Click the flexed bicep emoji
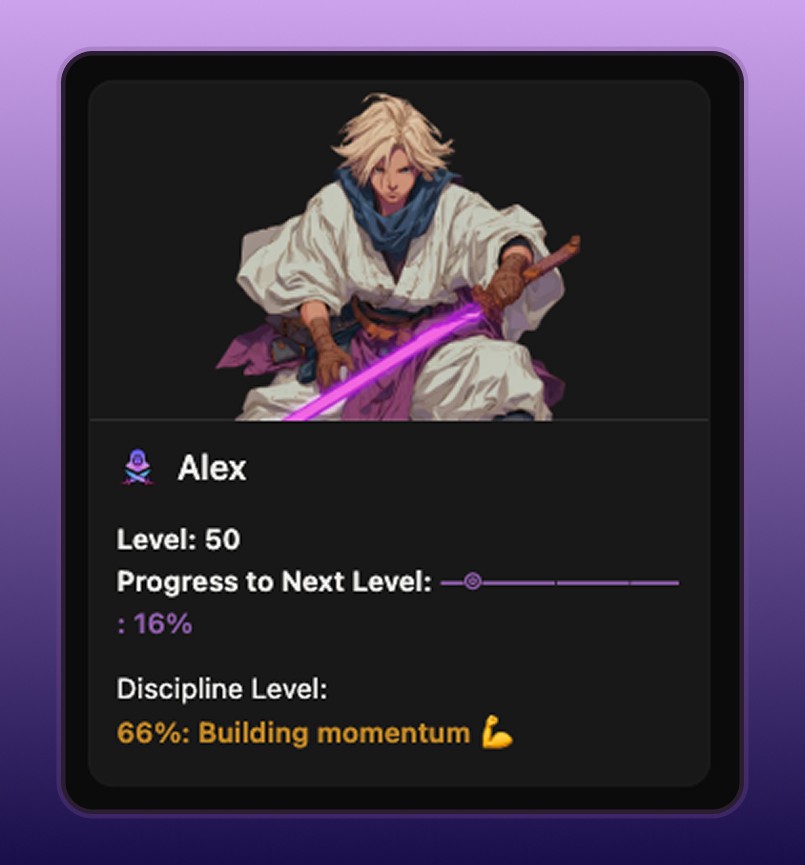805x865 pixels. coord(497,732)
